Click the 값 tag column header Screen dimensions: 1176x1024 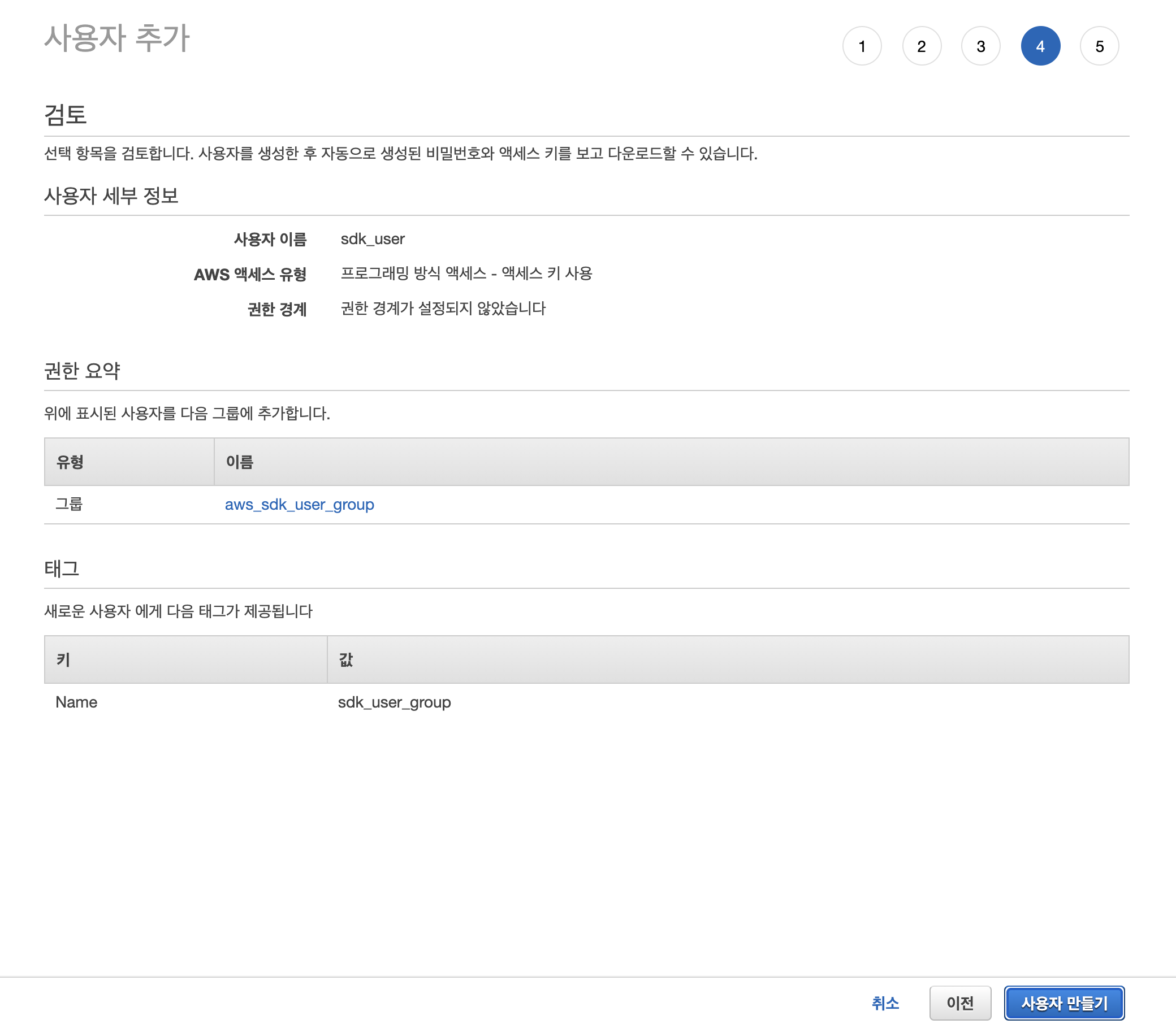(345, 659)
